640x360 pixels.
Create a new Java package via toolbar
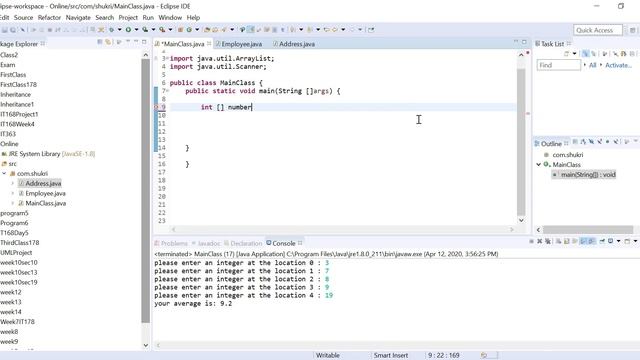coord(180,29)
